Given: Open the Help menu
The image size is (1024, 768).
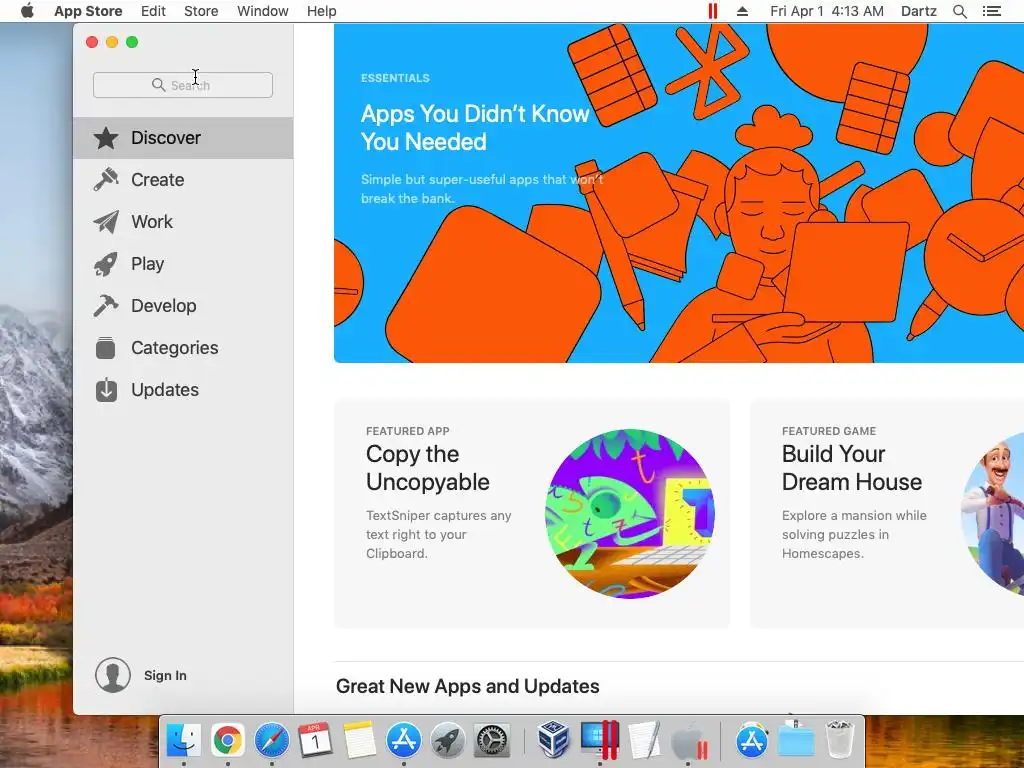Looking at the screenshot, I should (321, 11).
